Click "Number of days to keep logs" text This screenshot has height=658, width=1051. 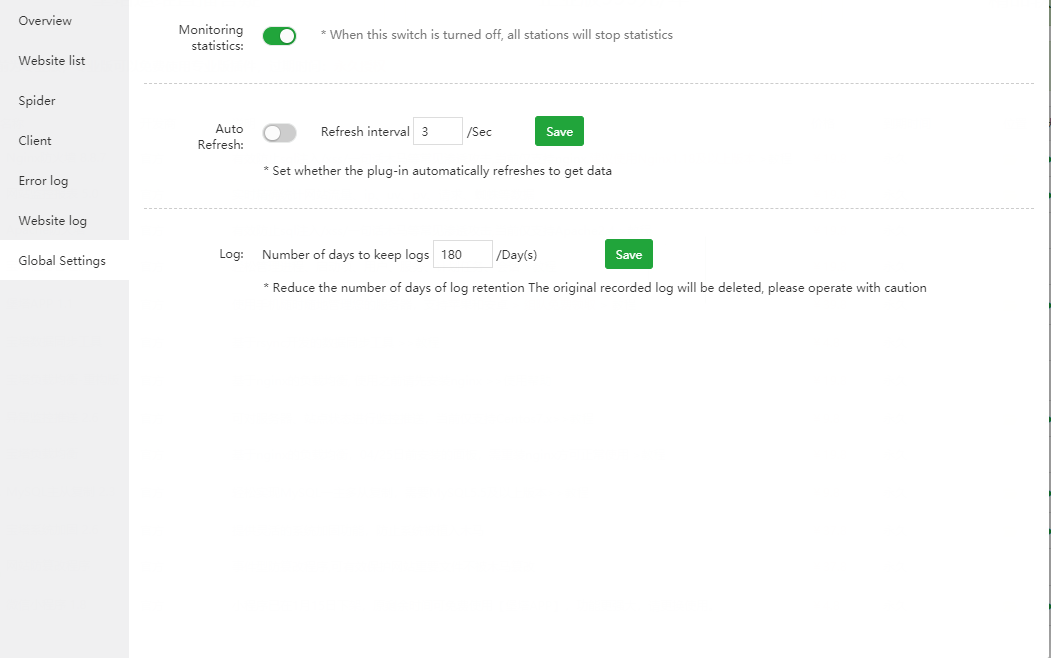[345, 255]
